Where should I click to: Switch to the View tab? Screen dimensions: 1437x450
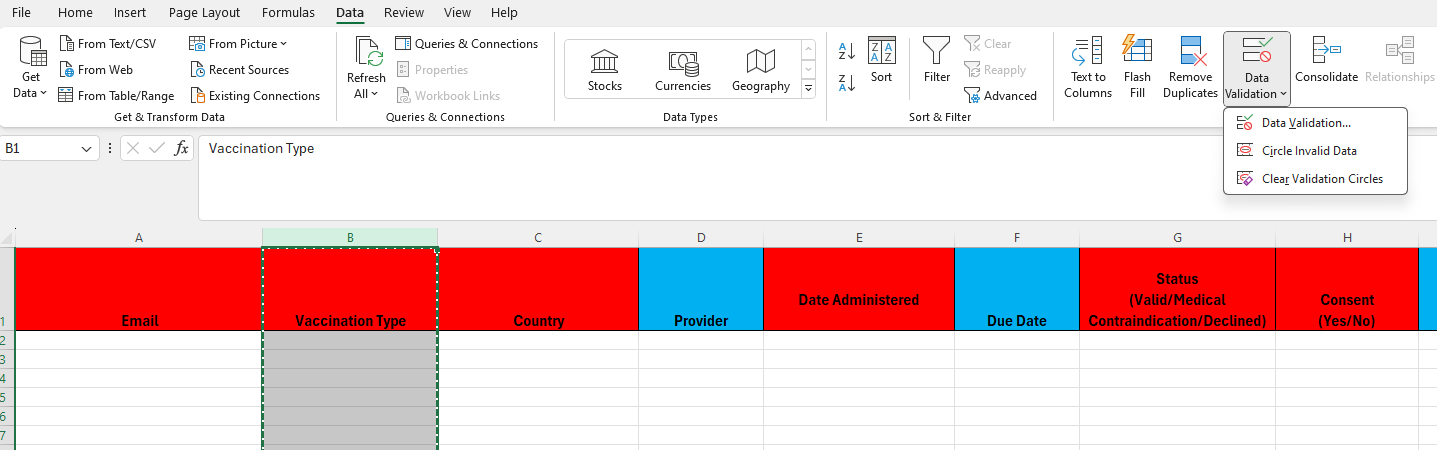457,13
